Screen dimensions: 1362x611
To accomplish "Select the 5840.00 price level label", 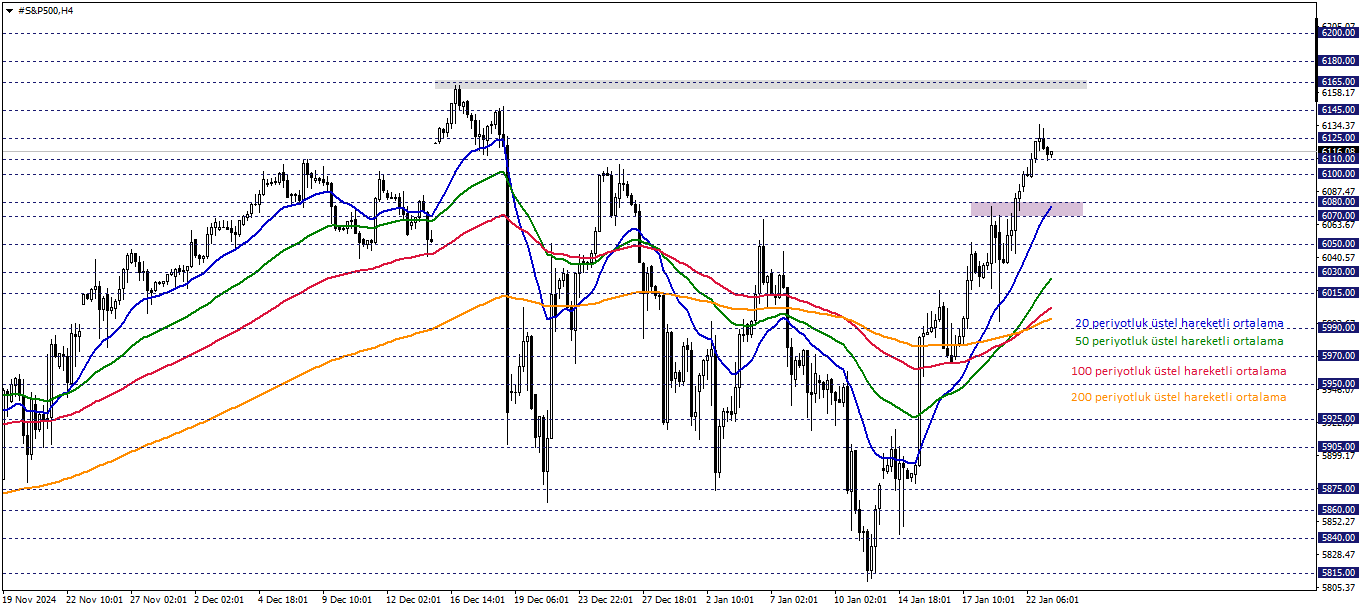I will [1338, 537].
